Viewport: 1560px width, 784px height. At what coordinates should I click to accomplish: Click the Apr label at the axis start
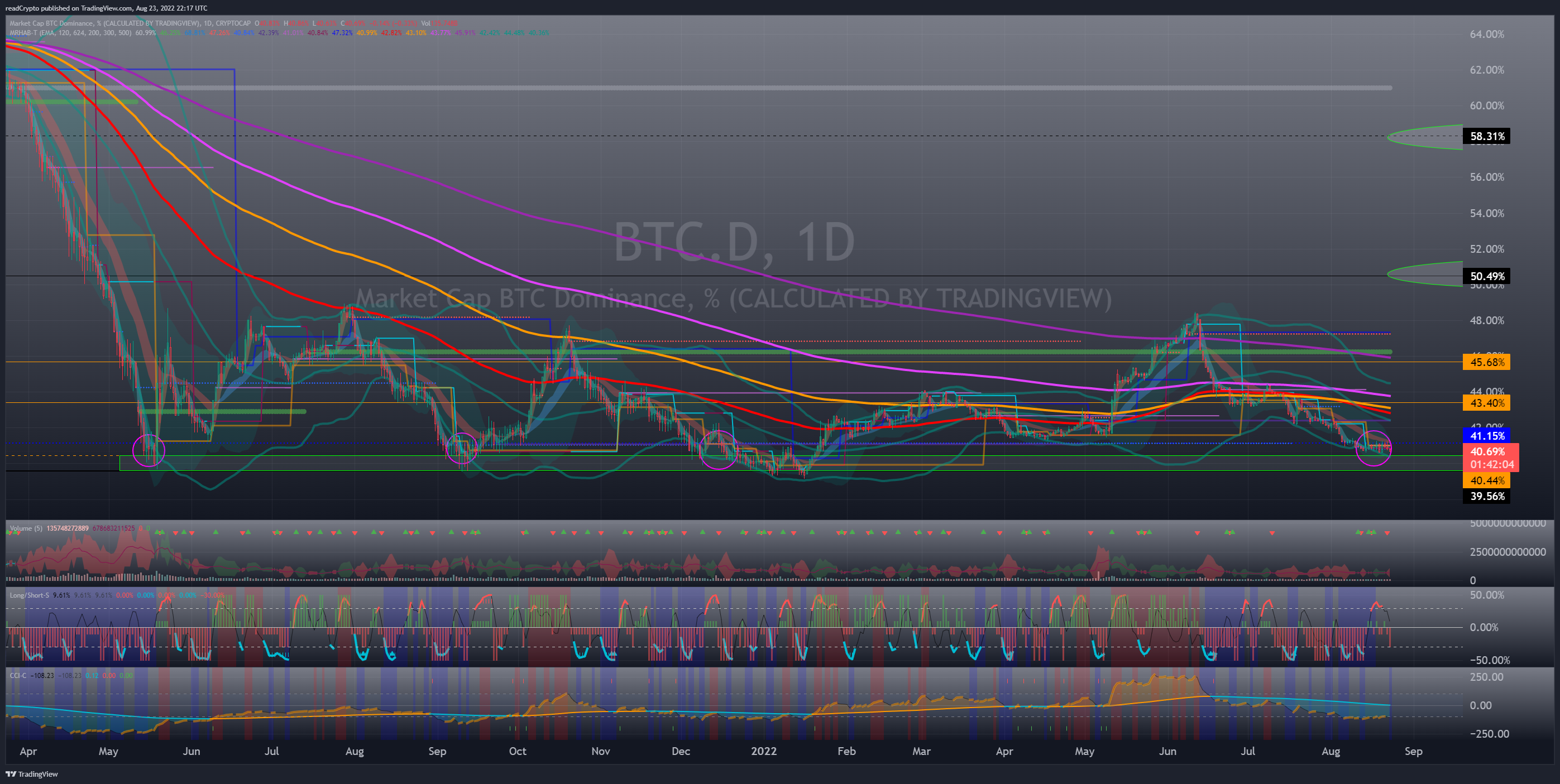[x=28, y=751]
